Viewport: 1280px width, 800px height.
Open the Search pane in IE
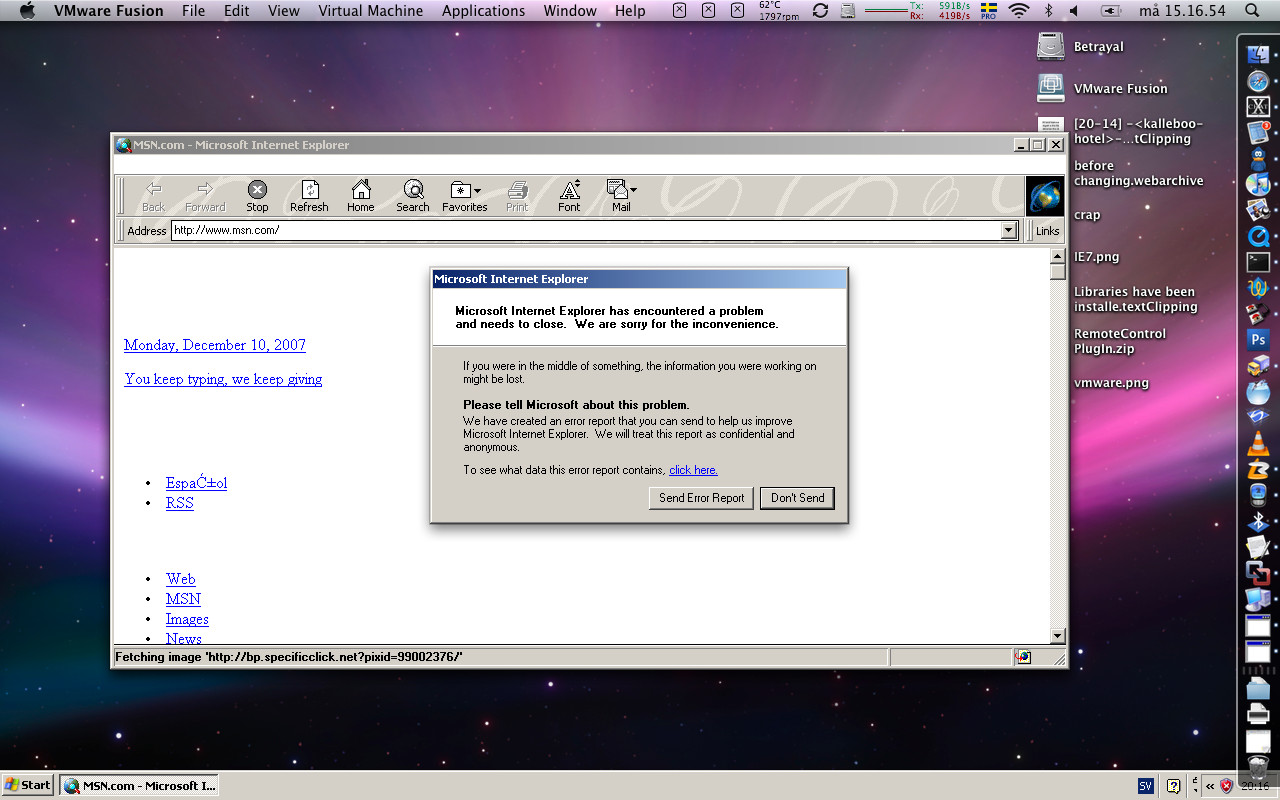coord(412,195)
